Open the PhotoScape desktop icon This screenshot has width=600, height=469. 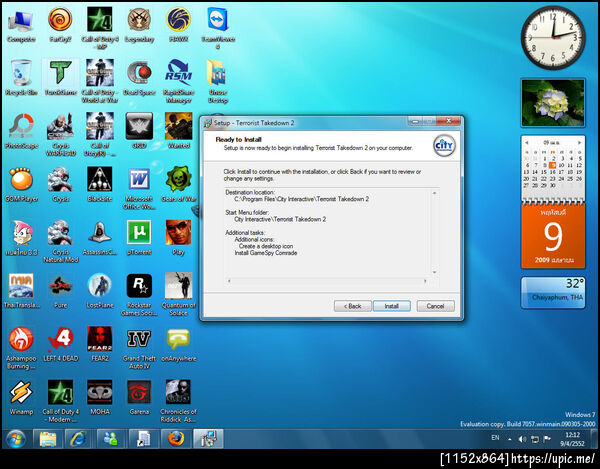[21, 131]
